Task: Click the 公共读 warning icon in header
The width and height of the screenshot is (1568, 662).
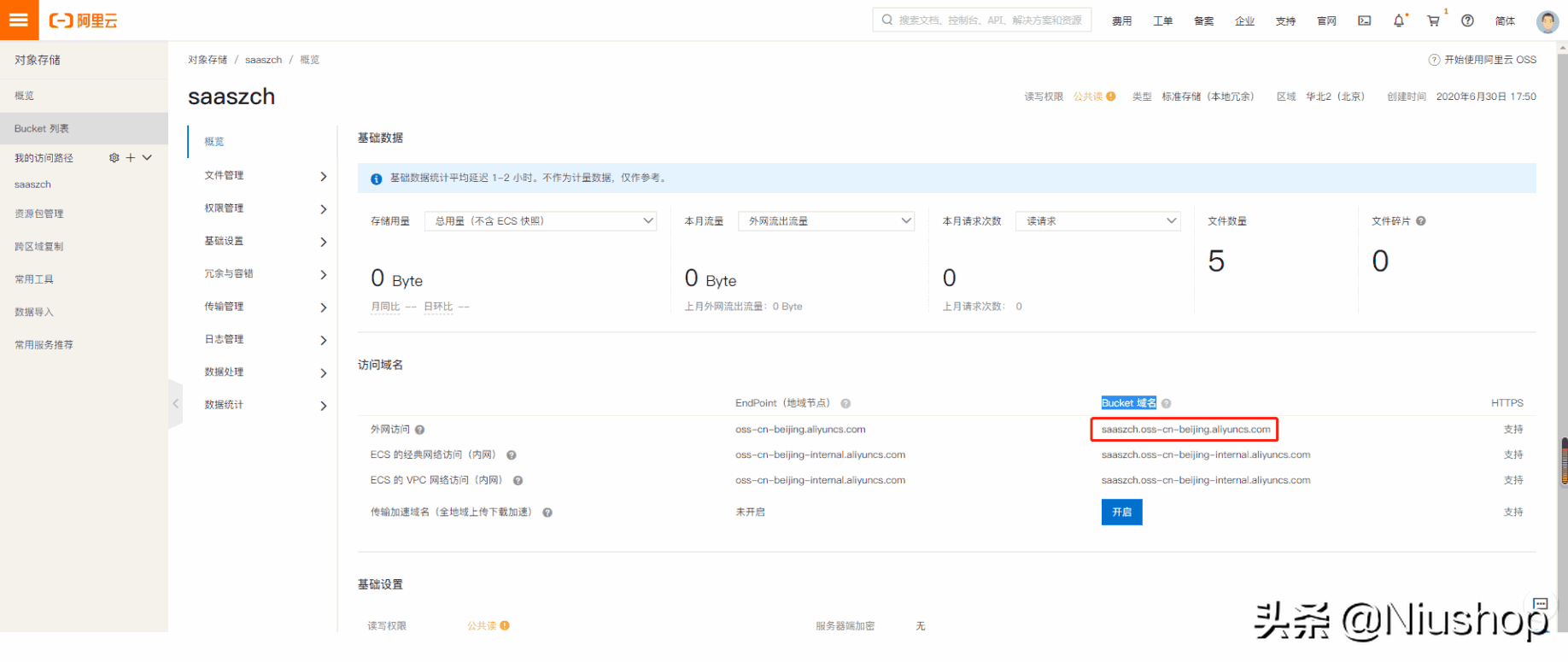Action: pos(1111,97)
